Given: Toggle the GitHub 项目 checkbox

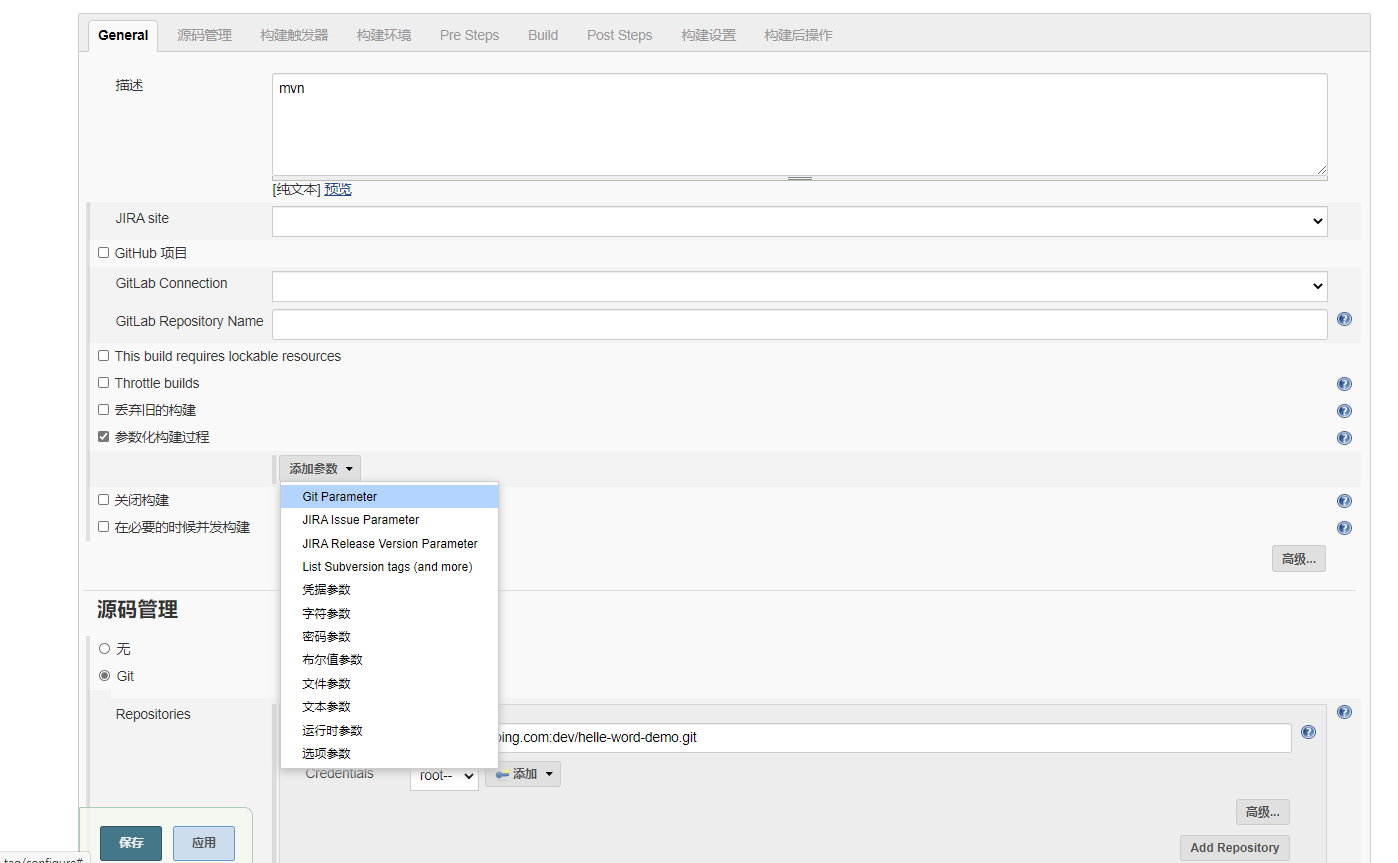Looking at the screenshot, I should click(103, 253).
